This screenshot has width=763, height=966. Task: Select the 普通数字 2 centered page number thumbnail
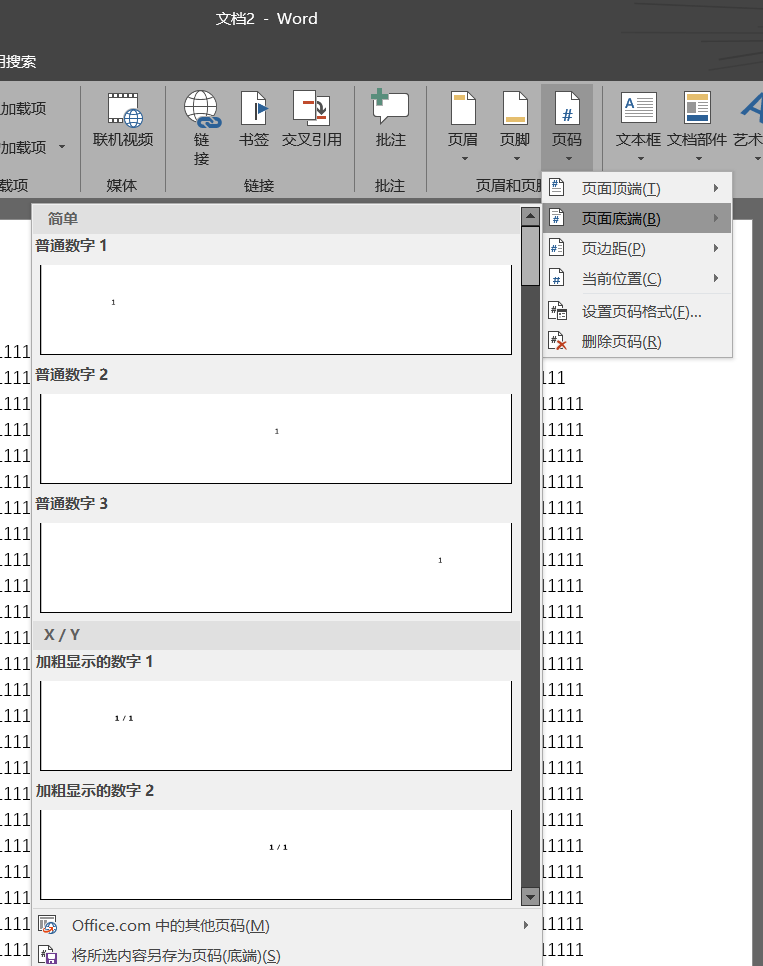276,437
